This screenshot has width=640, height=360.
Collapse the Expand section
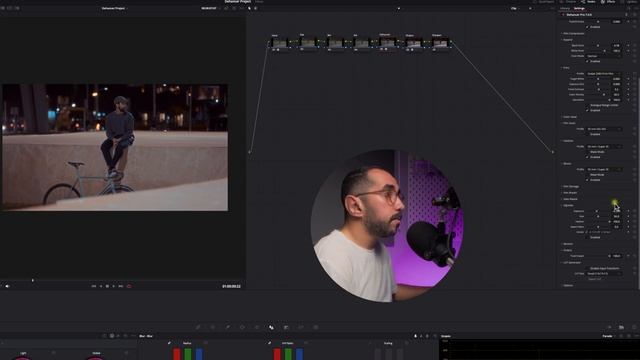(567, 40)
